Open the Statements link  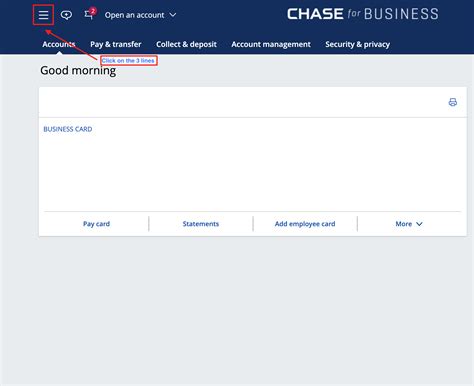[201, 224]
